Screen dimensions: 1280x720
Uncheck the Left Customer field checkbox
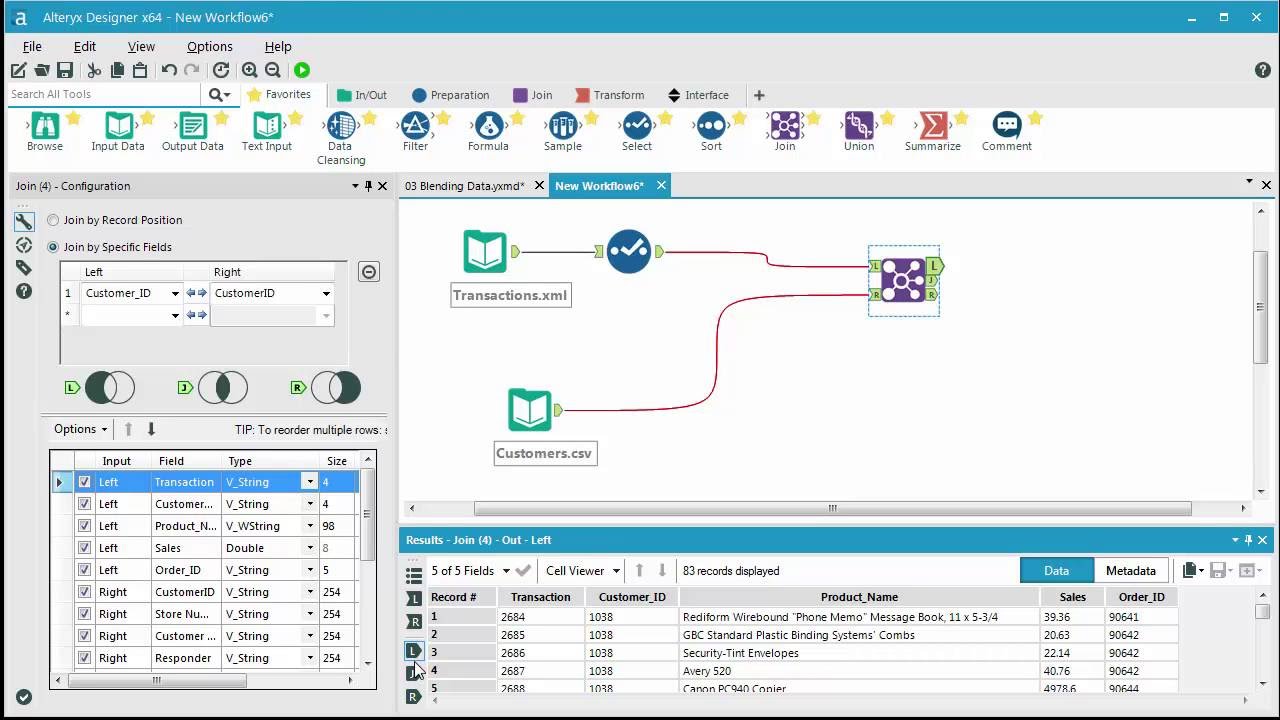84,504
